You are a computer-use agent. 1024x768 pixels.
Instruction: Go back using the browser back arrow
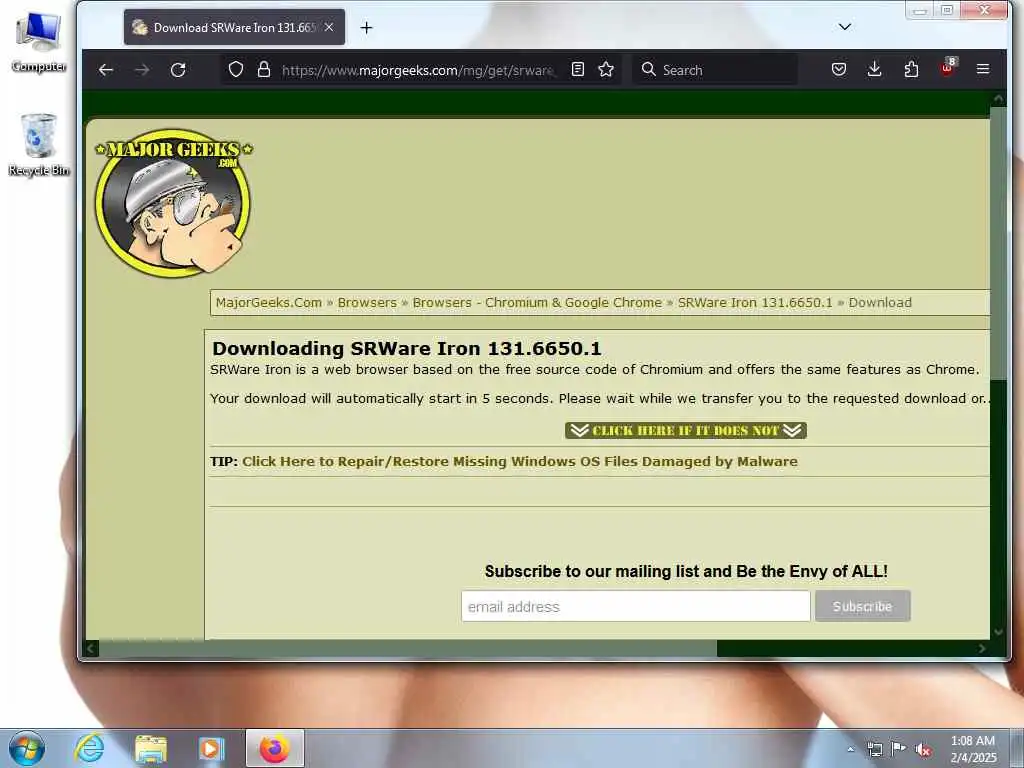(106, 70)
